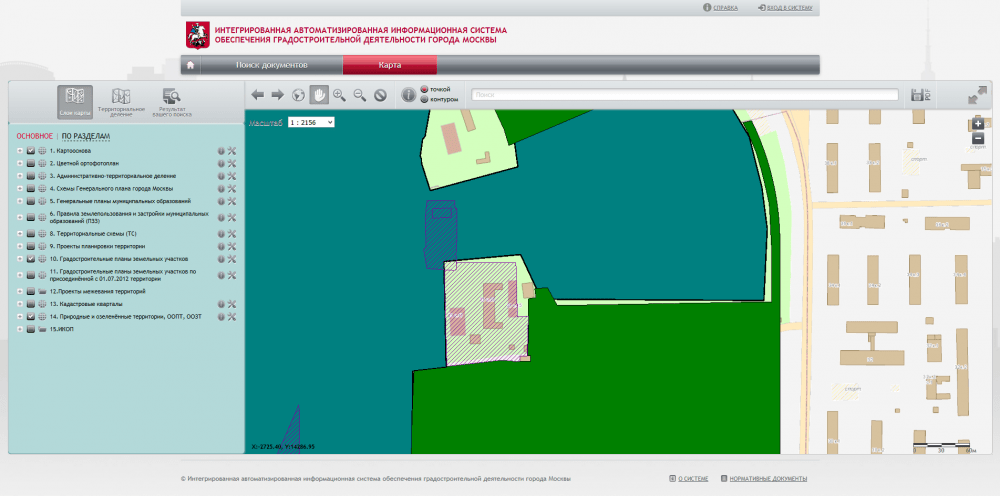1000x496 pixels.
Task: Open НОРМАТИВНЫЕ ДОКУМЕНТЫ link in footer
Action: click(769, 479)
